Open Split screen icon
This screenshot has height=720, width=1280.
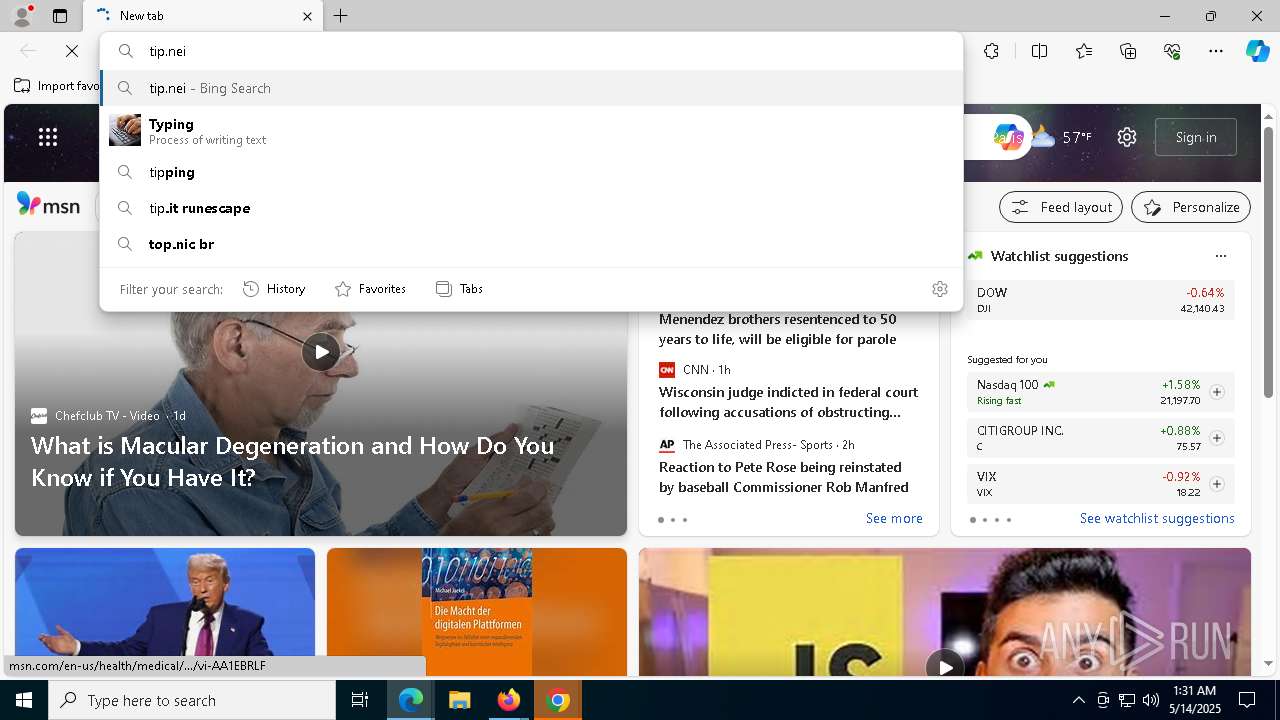[1039, 51]
